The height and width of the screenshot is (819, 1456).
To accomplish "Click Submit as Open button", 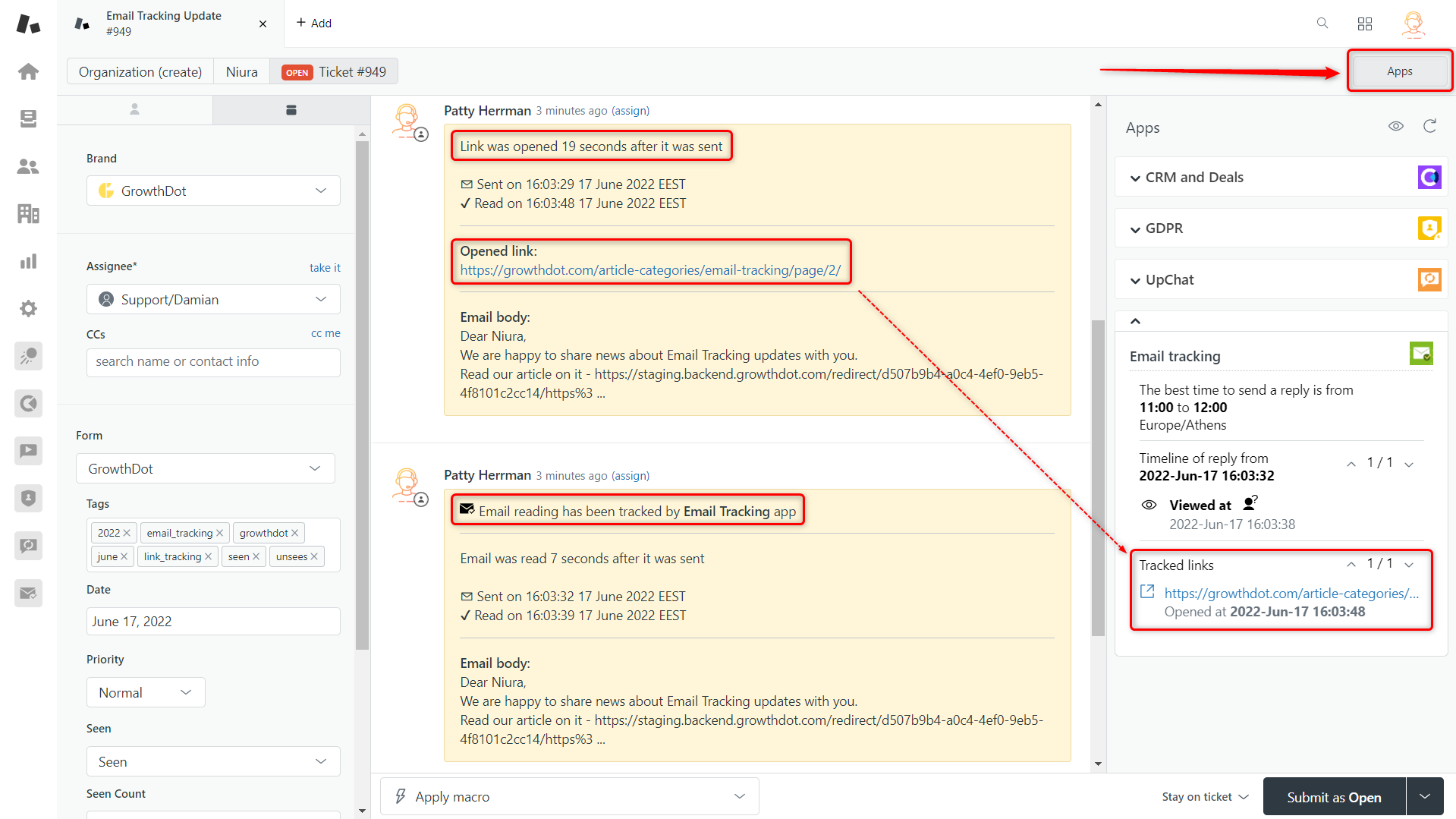I will (x=1334, y=796).
